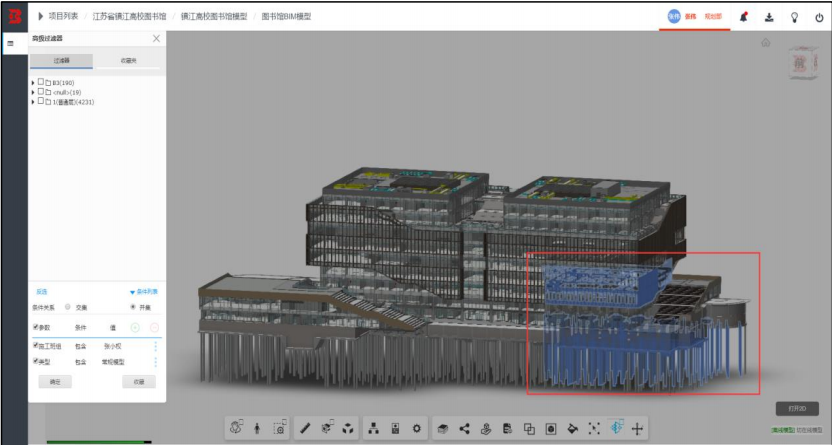Click the 反选 invert selection link

pyautogui.click(x=41, y=292)
